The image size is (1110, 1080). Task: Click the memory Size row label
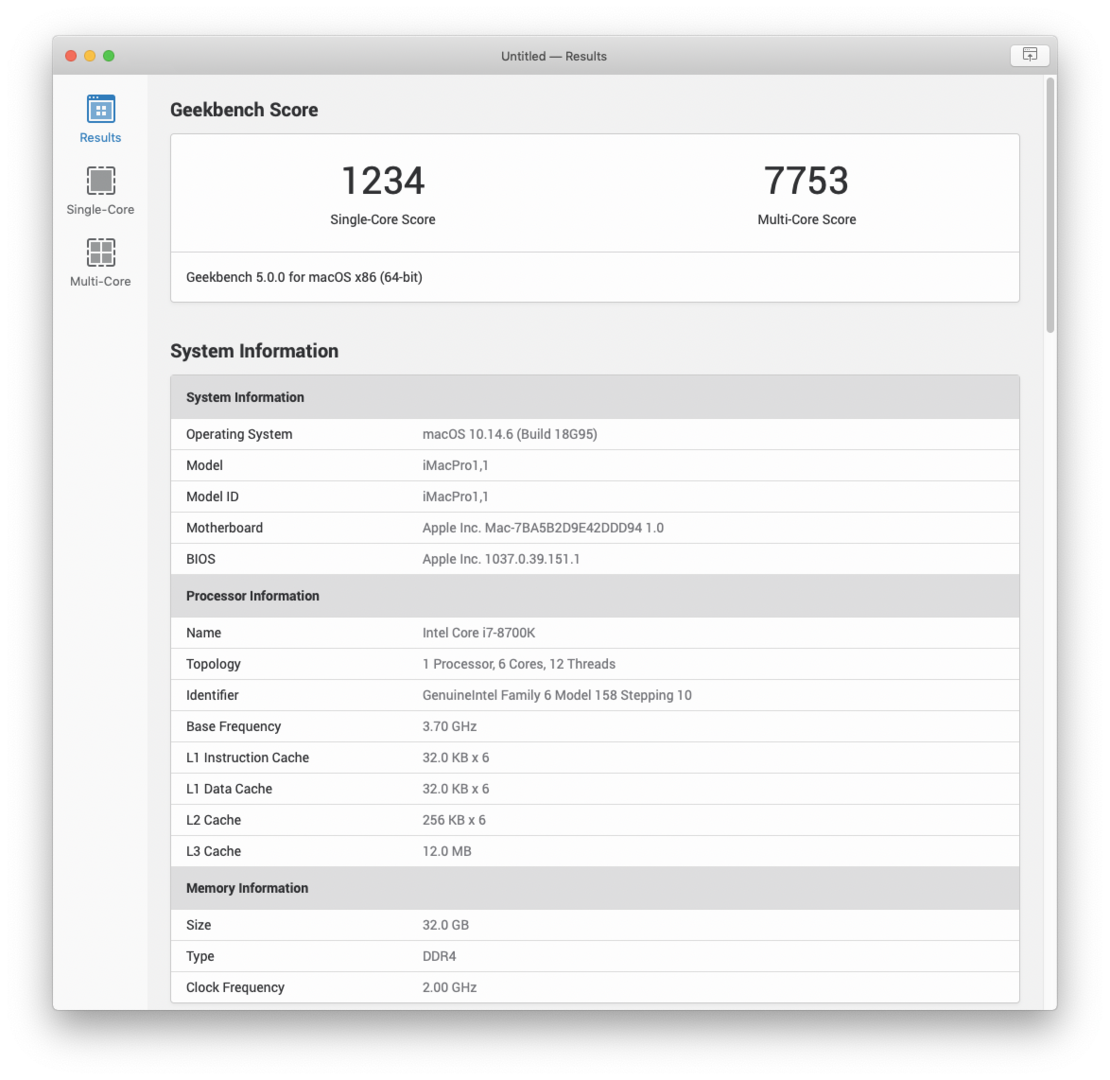point(199,925)
